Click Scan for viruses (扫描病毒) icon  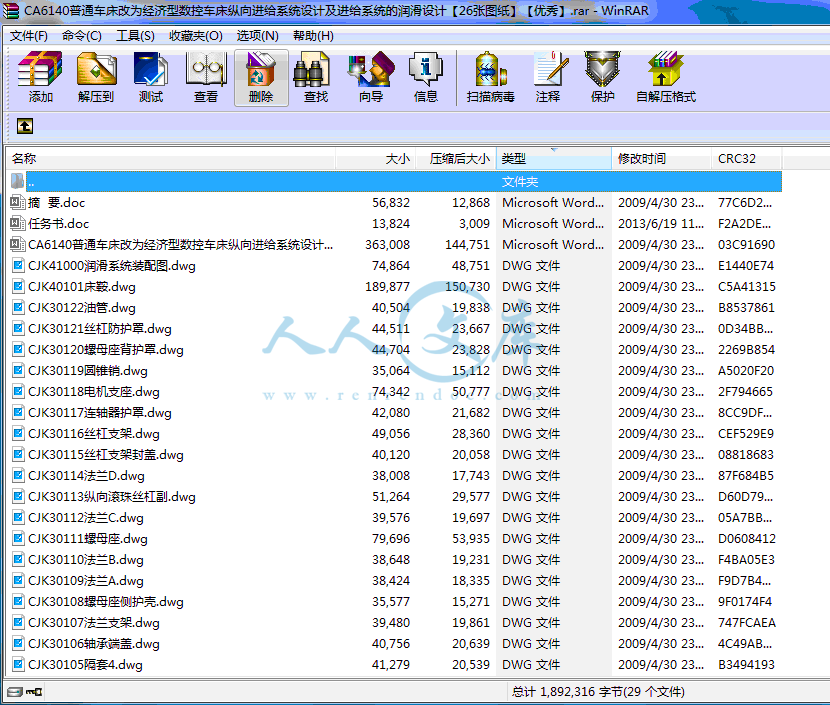[491, 70]
